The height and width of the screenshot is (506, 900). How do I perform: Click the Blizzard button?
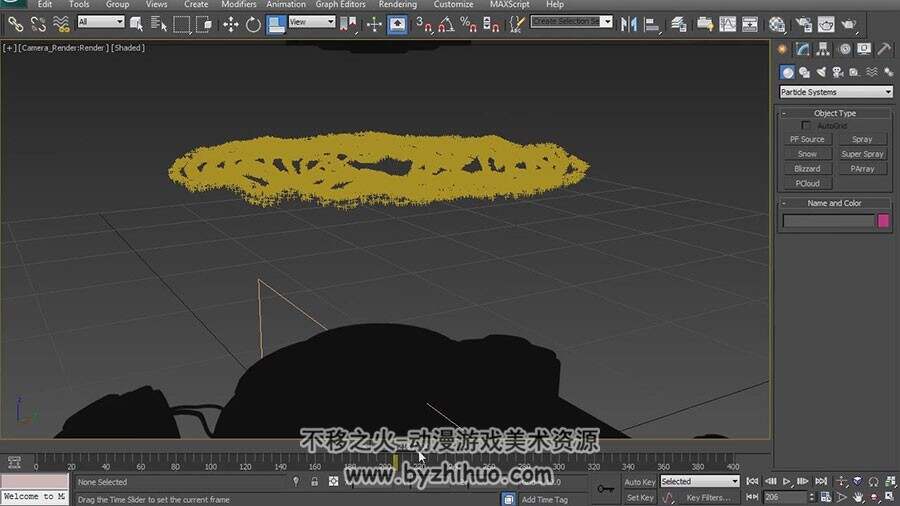(807, 169)
